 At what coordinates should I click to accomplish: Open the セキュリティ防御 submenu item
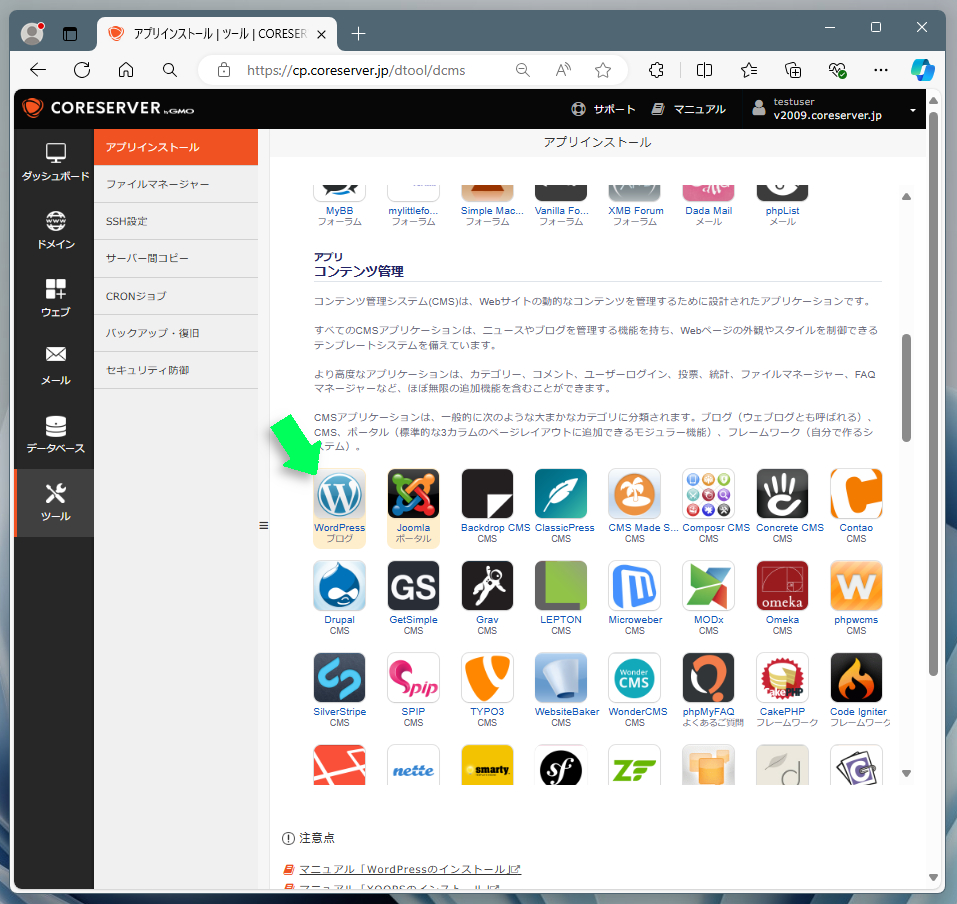176,370
